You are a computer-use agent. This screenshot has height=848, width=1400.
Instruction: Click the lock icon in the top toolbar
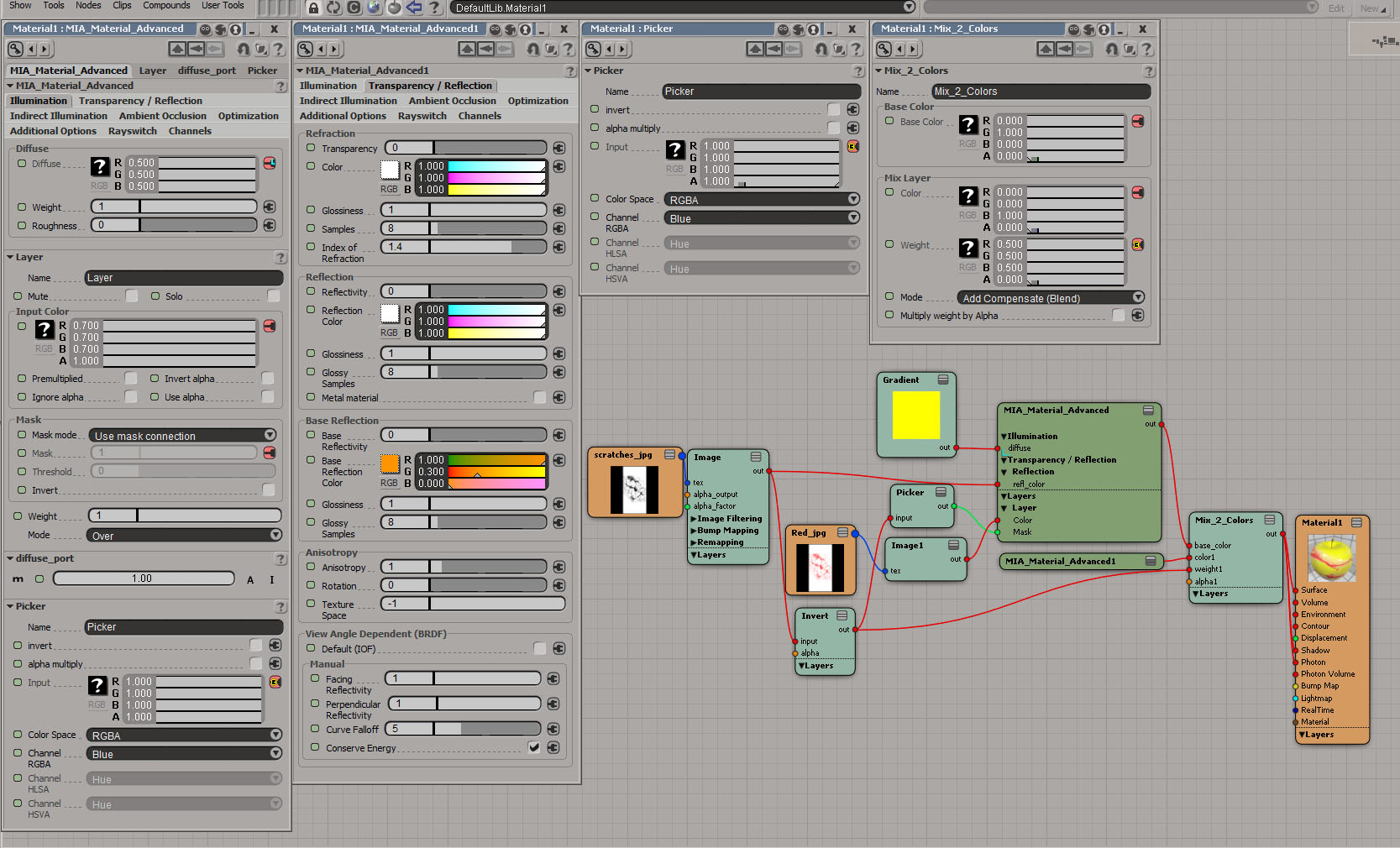(x=313, y=8)
